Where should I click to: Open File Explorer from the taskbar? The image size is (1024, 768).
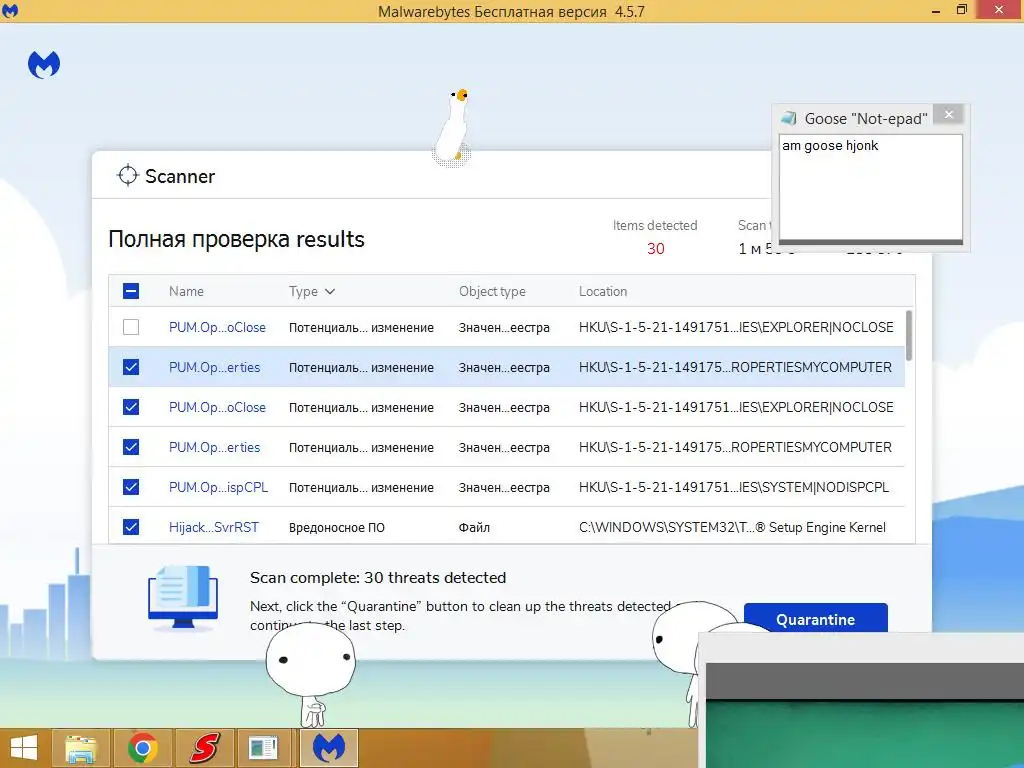click(80, 748)
